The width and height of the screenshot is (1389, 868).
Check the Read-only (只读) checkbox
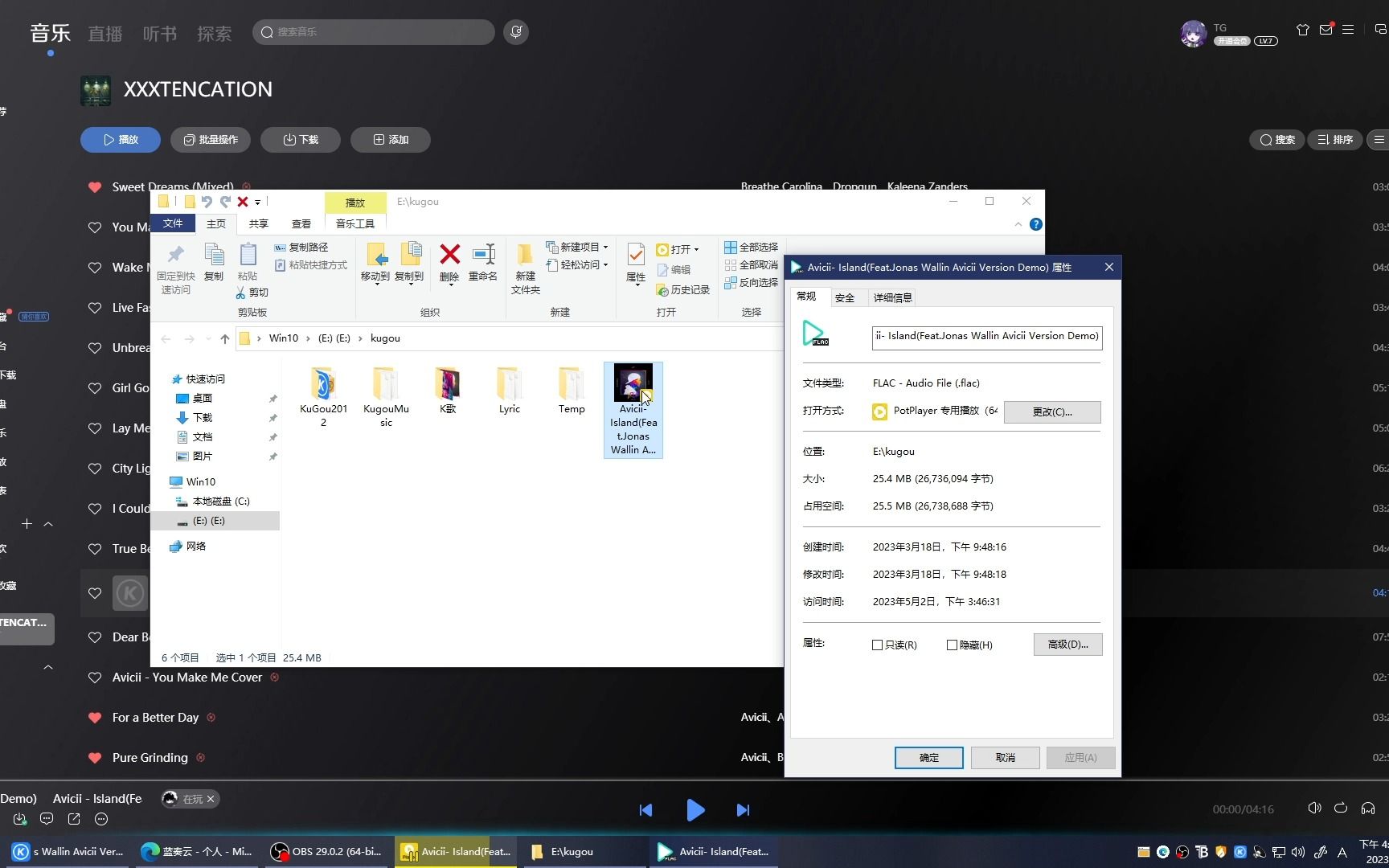[x=877, y=645]
